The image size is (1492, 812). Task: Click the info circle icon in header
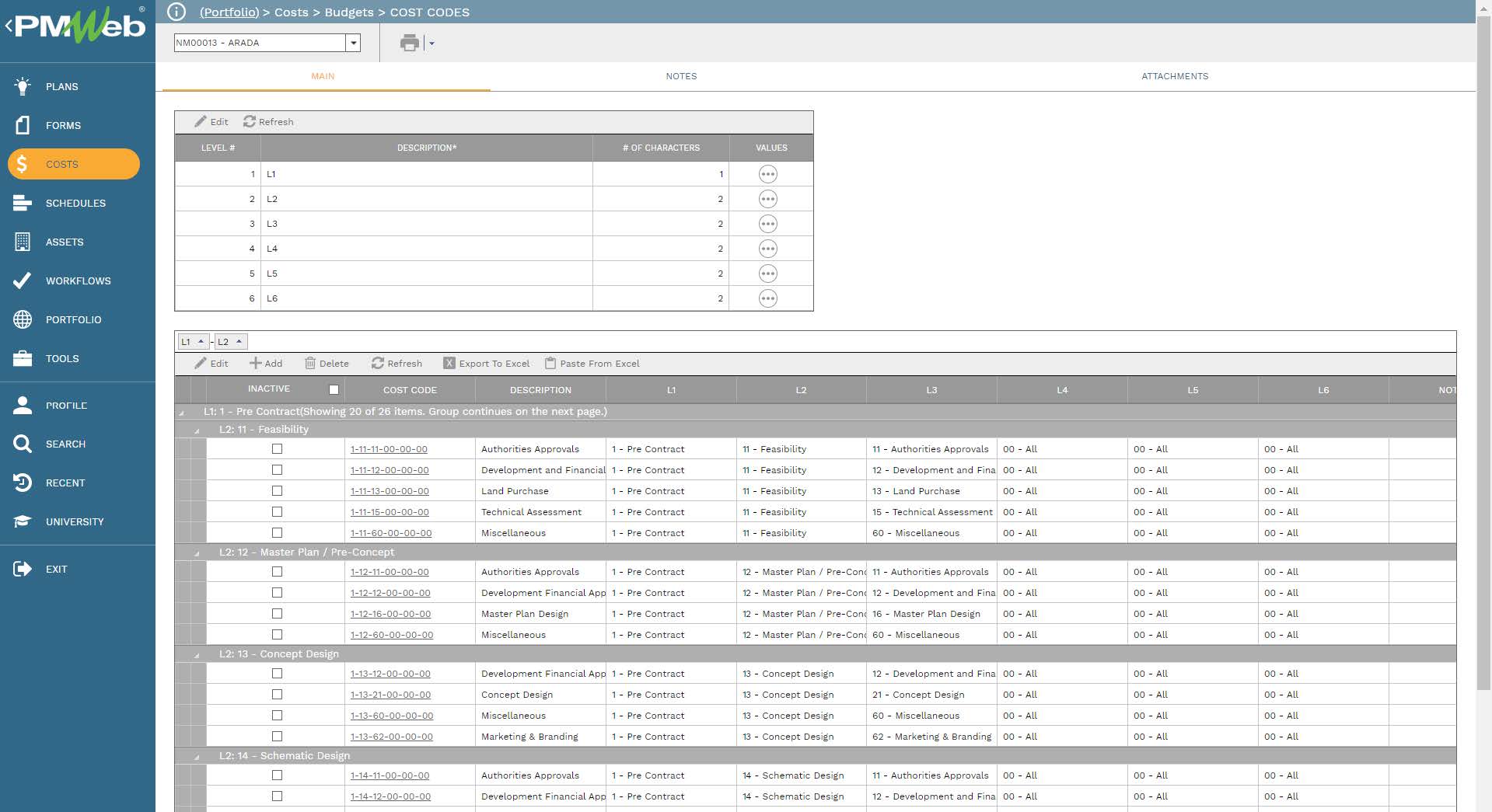(x=177, y=12)
